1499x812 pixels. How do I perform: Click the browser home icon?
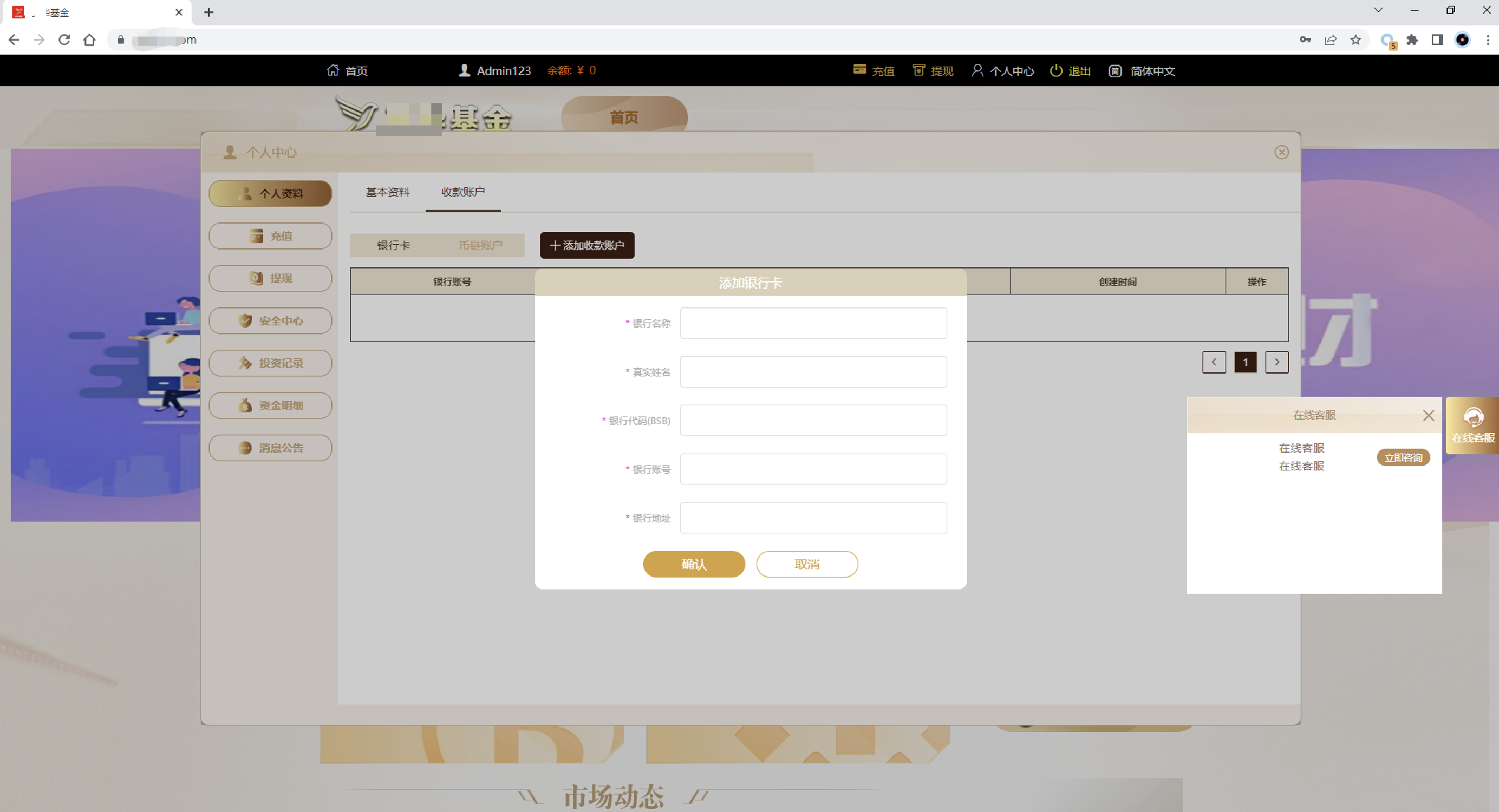tap(89, 40)
